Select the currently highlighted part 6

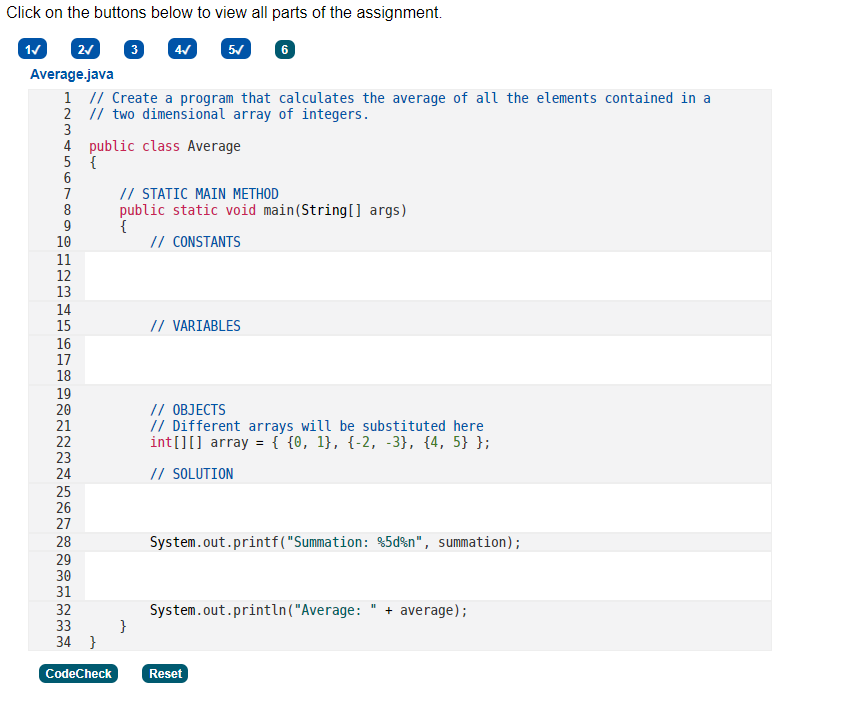pos(284,48)
